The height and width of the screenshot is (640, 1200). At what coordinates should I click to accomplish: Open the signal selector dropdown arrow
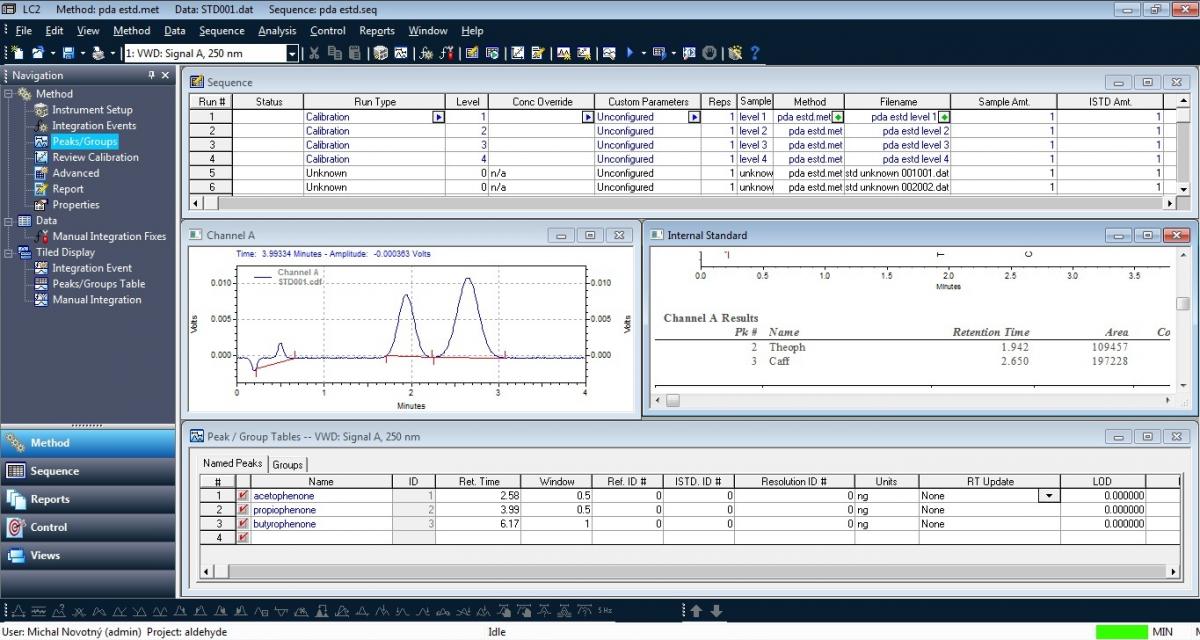click(x=292, y=53)
